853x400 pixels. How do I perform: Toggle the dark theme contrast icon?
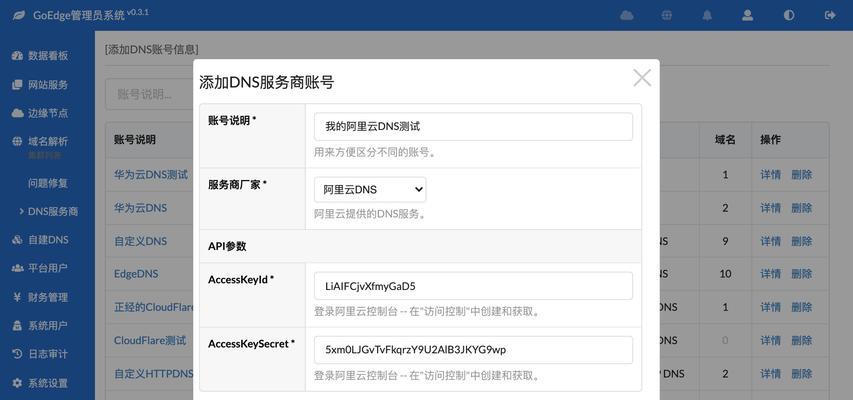tap(789, 15)
